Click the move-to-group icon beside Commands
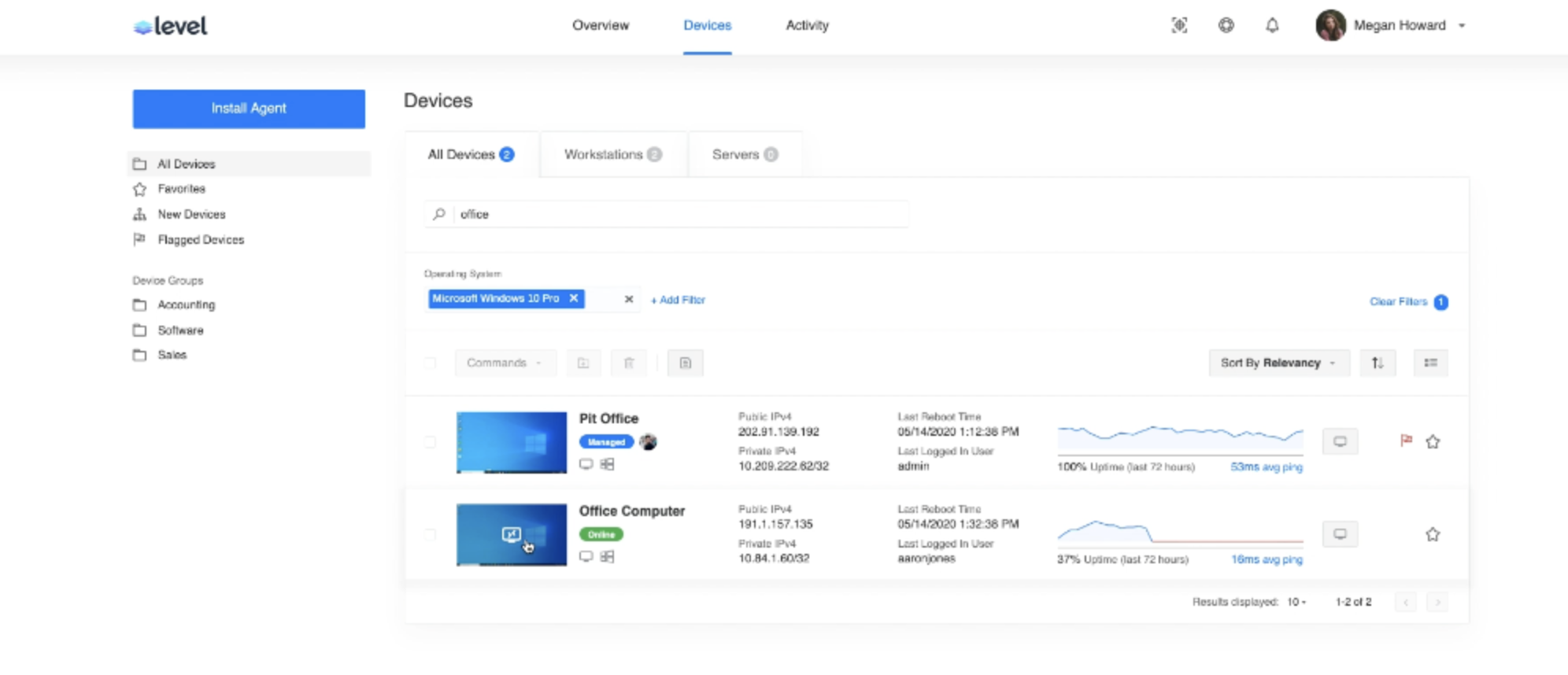The image size is (1568, 675). (x=583, y=363)
